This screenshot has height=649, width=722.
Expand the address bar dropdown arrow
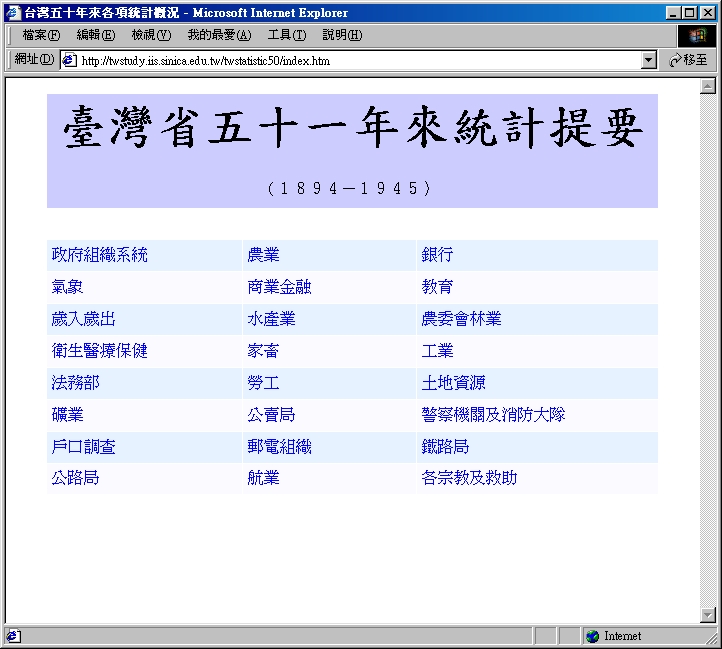click(649, 60)
